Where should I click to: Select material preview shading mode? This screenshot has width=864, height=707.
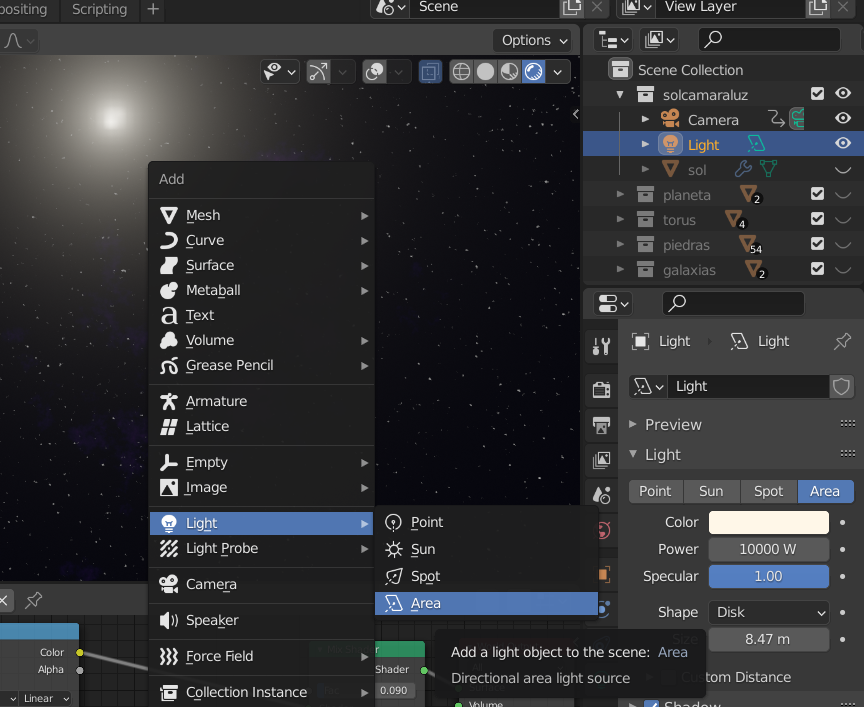510,72
